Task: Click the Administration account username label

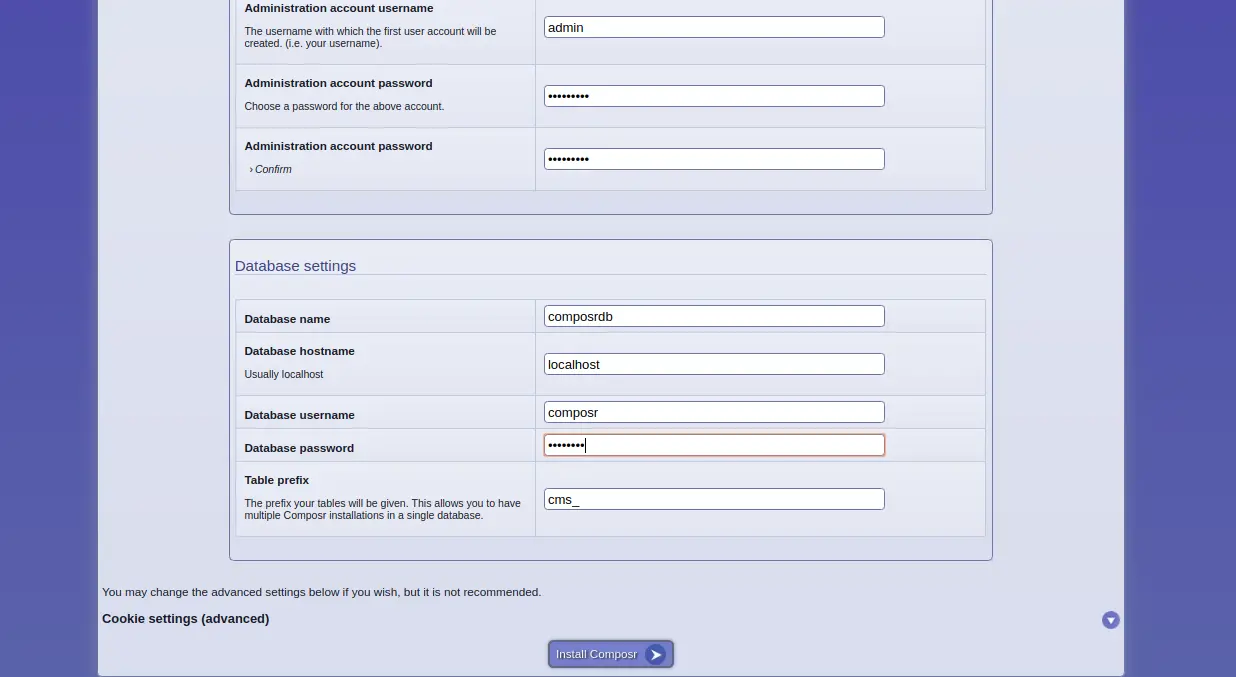Action: click(339, 8)
